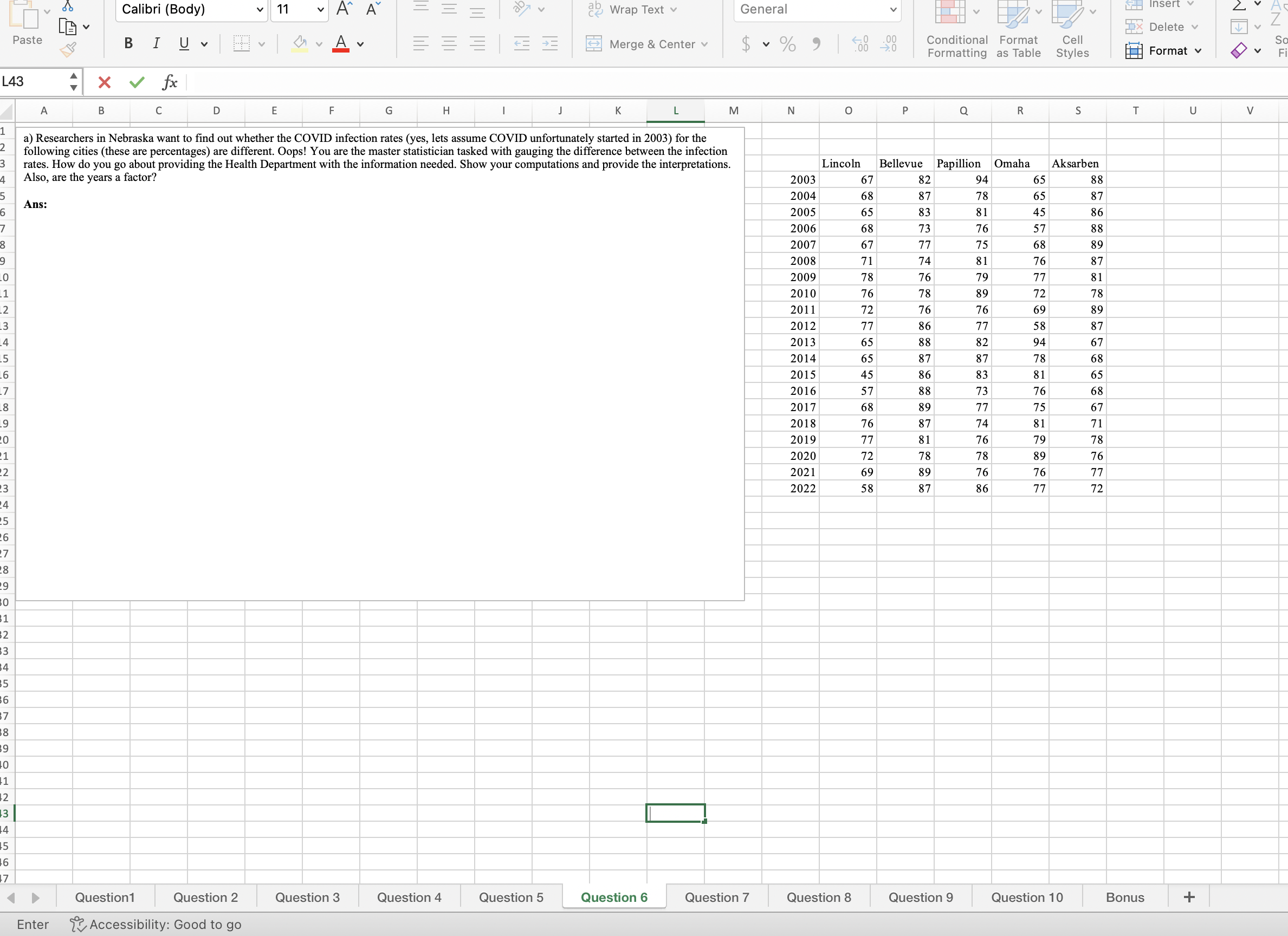Screen dimensions: 1288x936
Task: Switch to the Bonus sheet tab
Action: click(x=1124, y=898)
